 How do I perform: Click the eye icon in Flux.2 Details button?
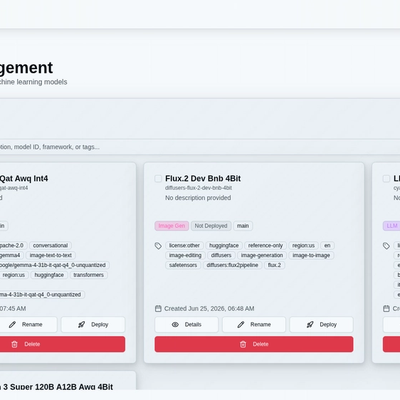point(175,324)
